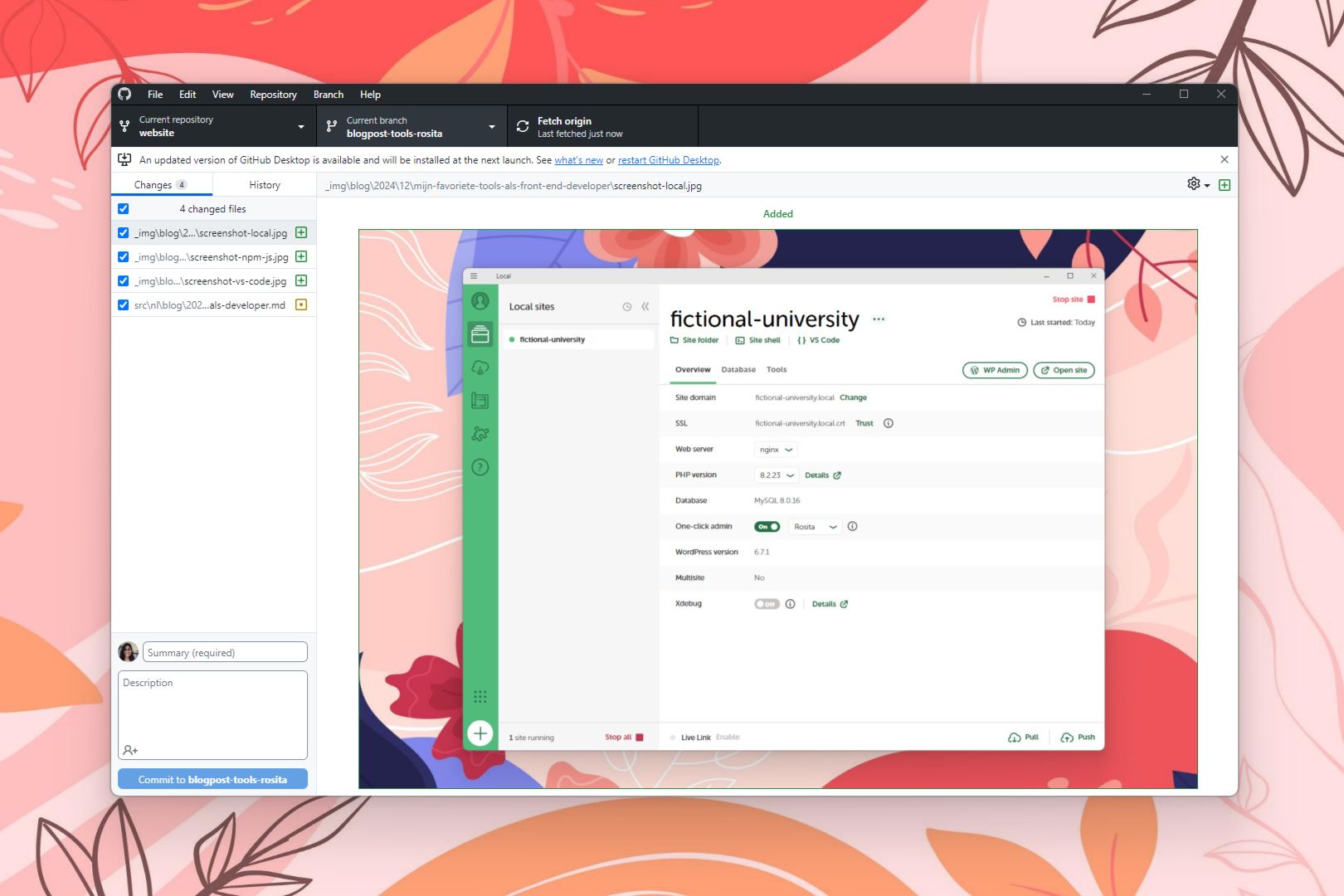Screen dimensions: 1344x896
Task: Open the nginx web server dropdown
Action: click(775, 449)
